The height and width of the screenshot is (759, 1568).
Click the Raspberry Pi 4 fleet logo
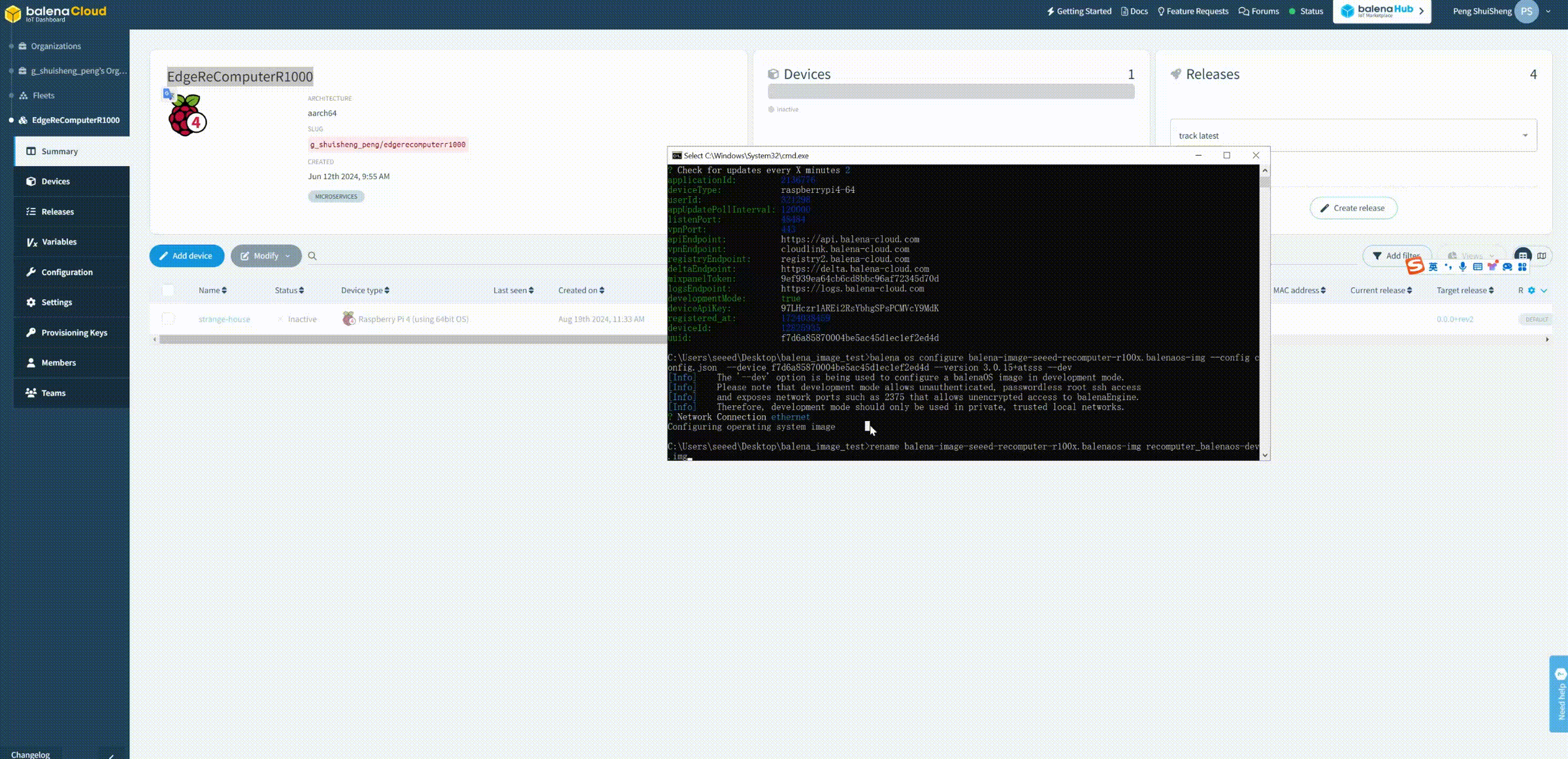(x=187, y=116)
